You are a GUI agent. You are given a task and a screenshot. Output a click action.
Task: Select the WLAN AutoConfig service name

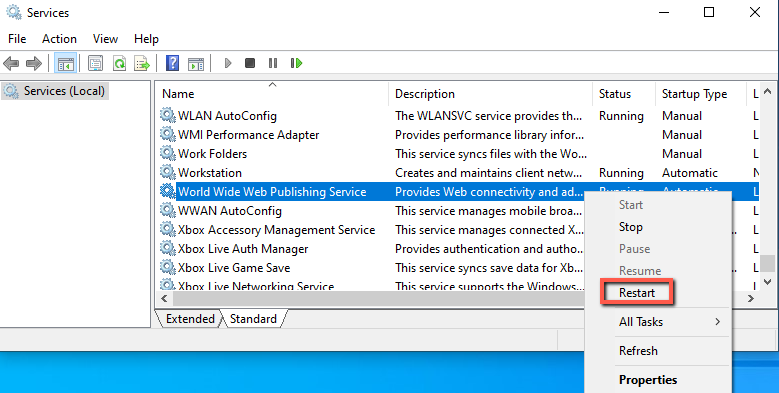(228, 116)
